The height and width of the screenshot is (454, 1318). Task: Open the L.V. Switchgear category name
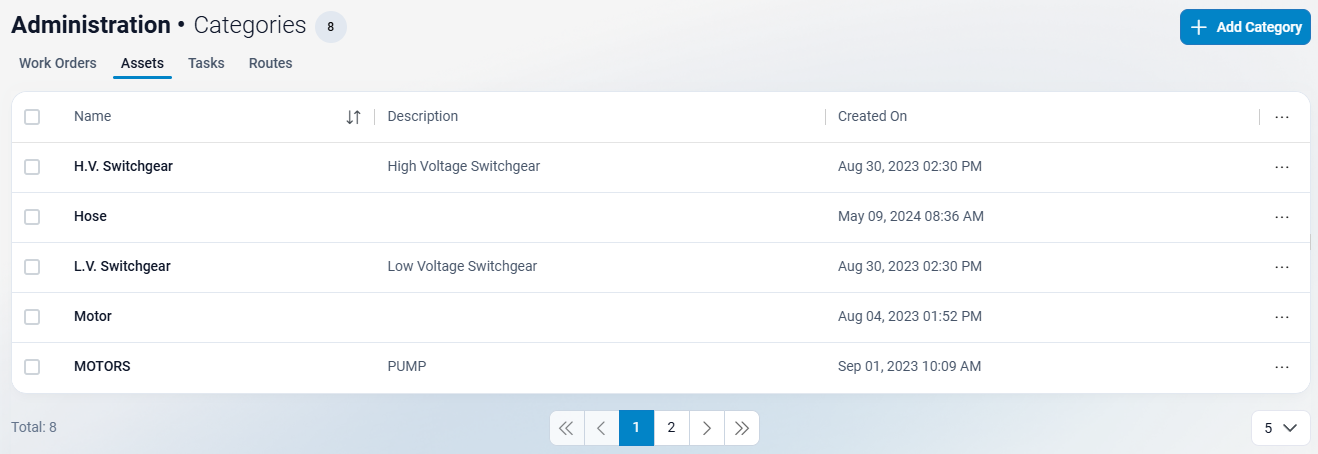[x=122, y=266]
